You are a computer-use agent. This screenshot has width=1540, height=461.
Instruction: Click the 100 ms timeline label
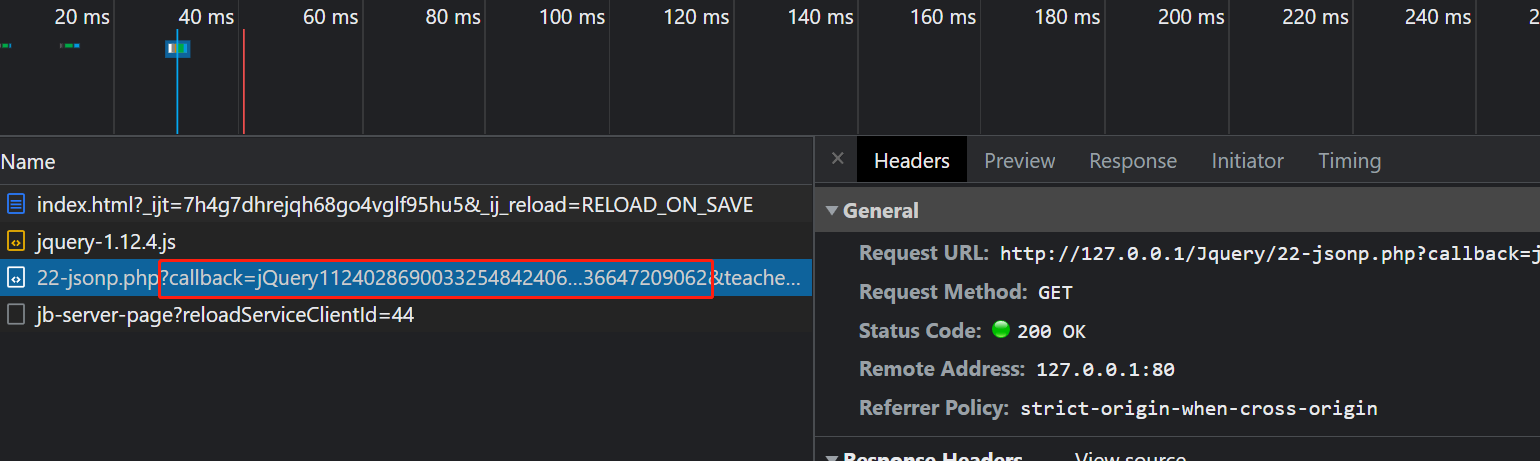click(571, 17)
